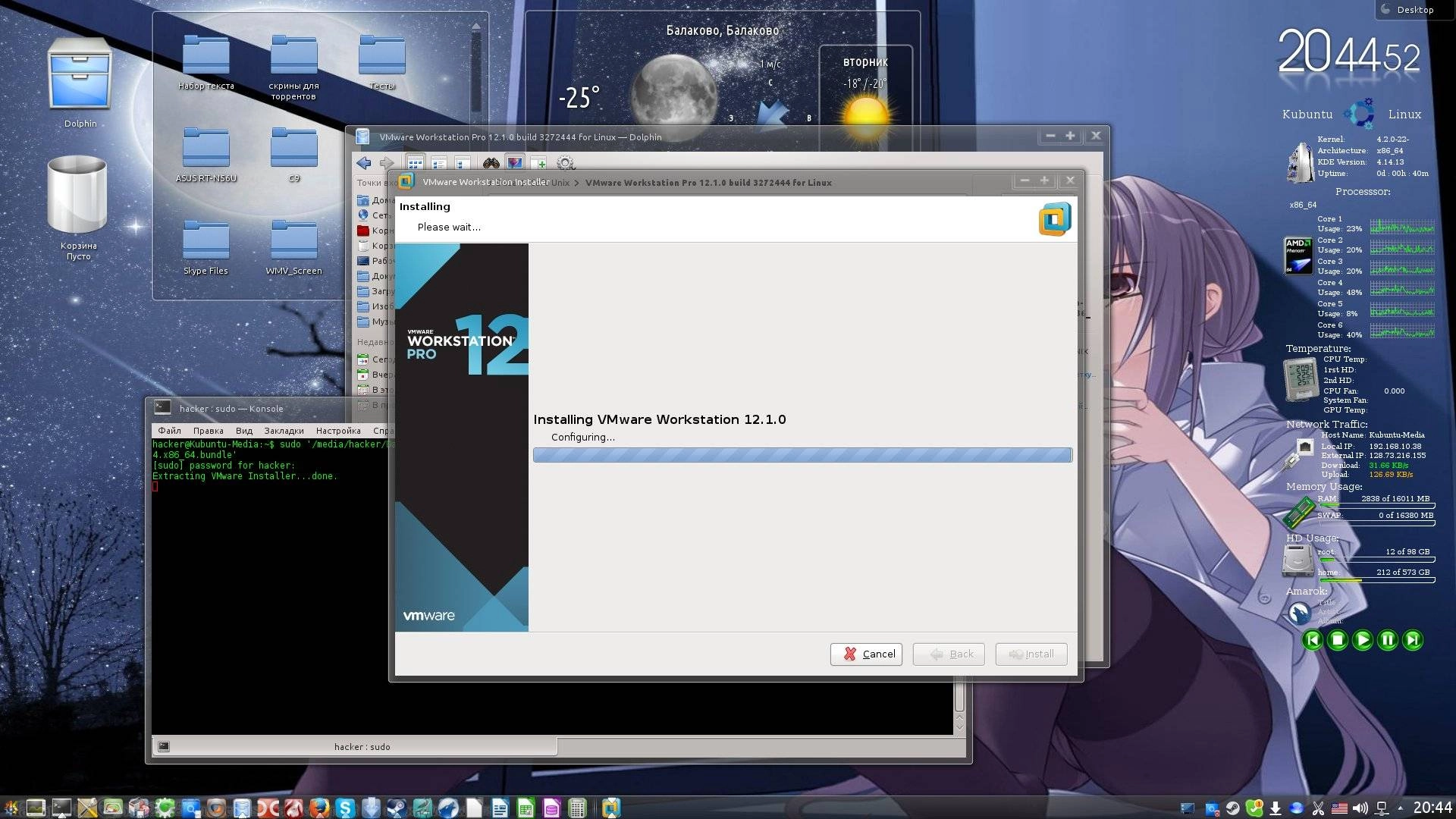Click Amarok widget next track button
Screen dimensions: 1456x819
pyautogui.click(x=1413, y=640)
